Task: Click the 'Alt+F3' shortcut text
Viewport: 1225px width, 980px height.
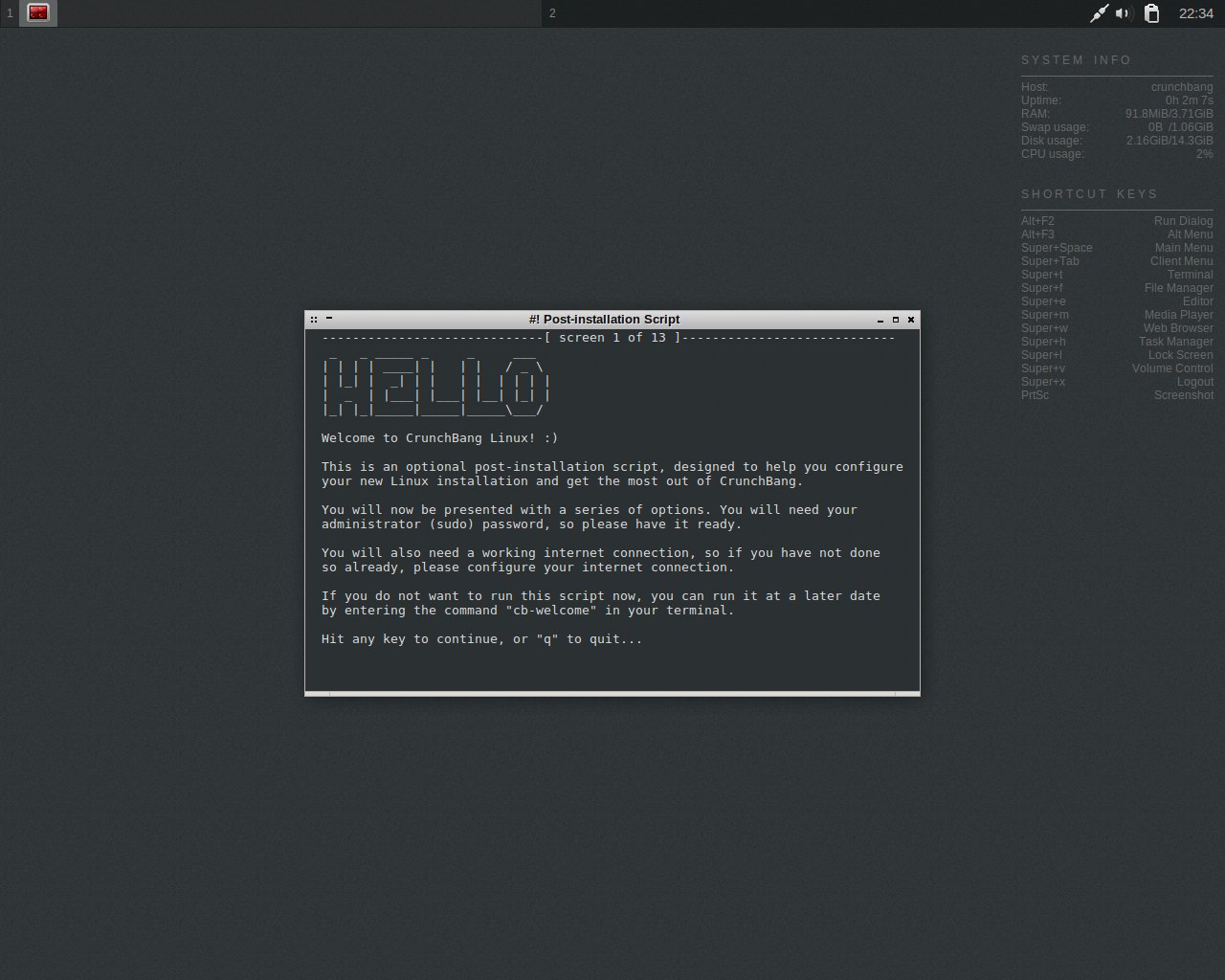Action: [1037, 234]
